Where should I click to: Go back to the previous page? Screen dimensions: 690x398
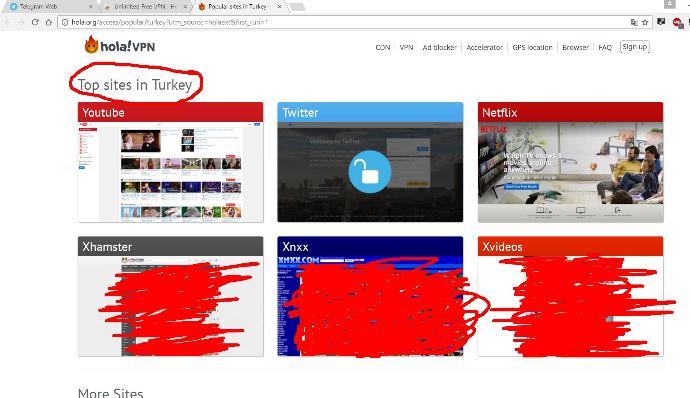pyautogui.click(x=8, y=22)
